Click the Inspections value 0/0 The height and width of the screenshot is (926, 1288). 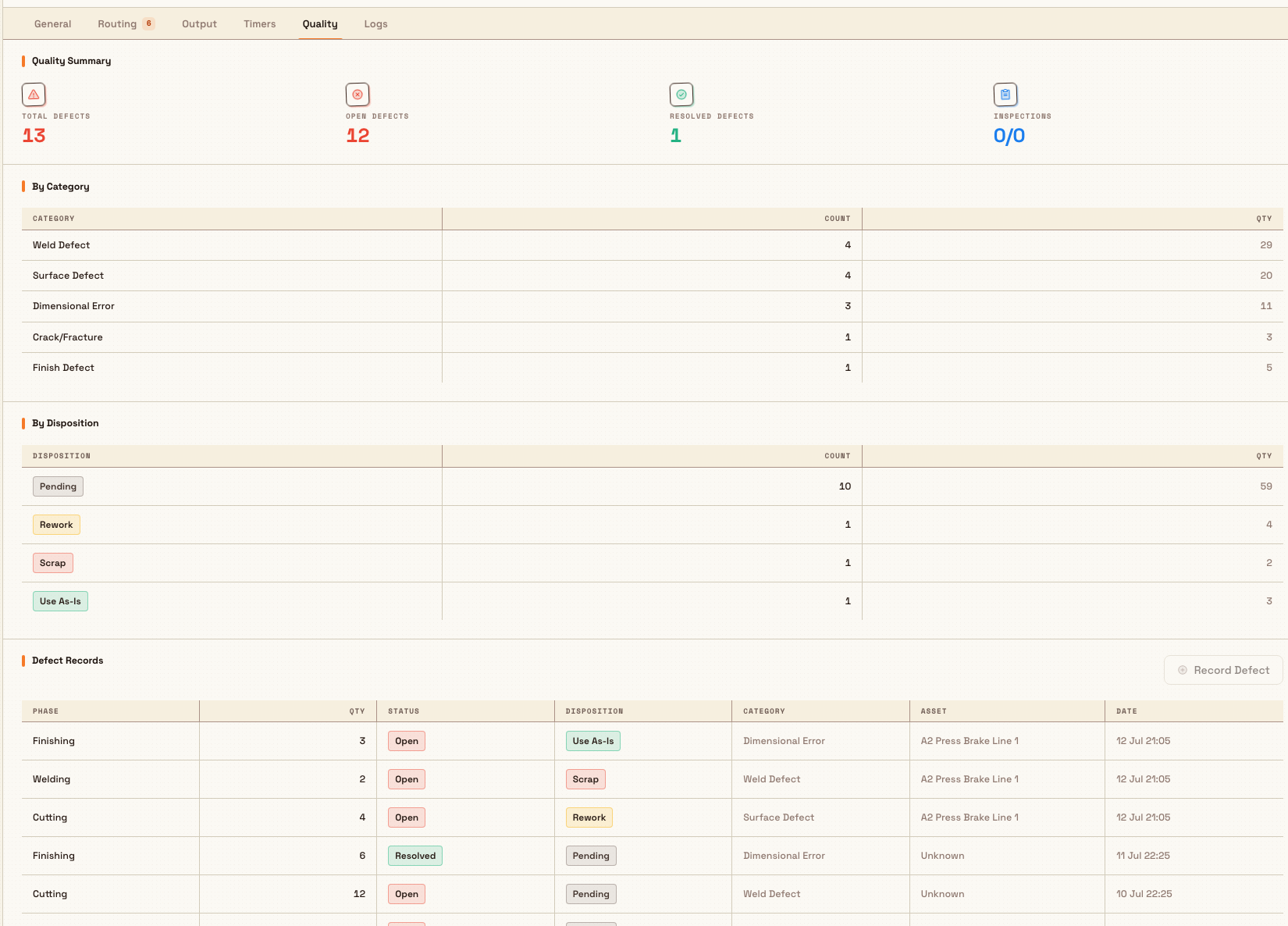[1009, 136]
